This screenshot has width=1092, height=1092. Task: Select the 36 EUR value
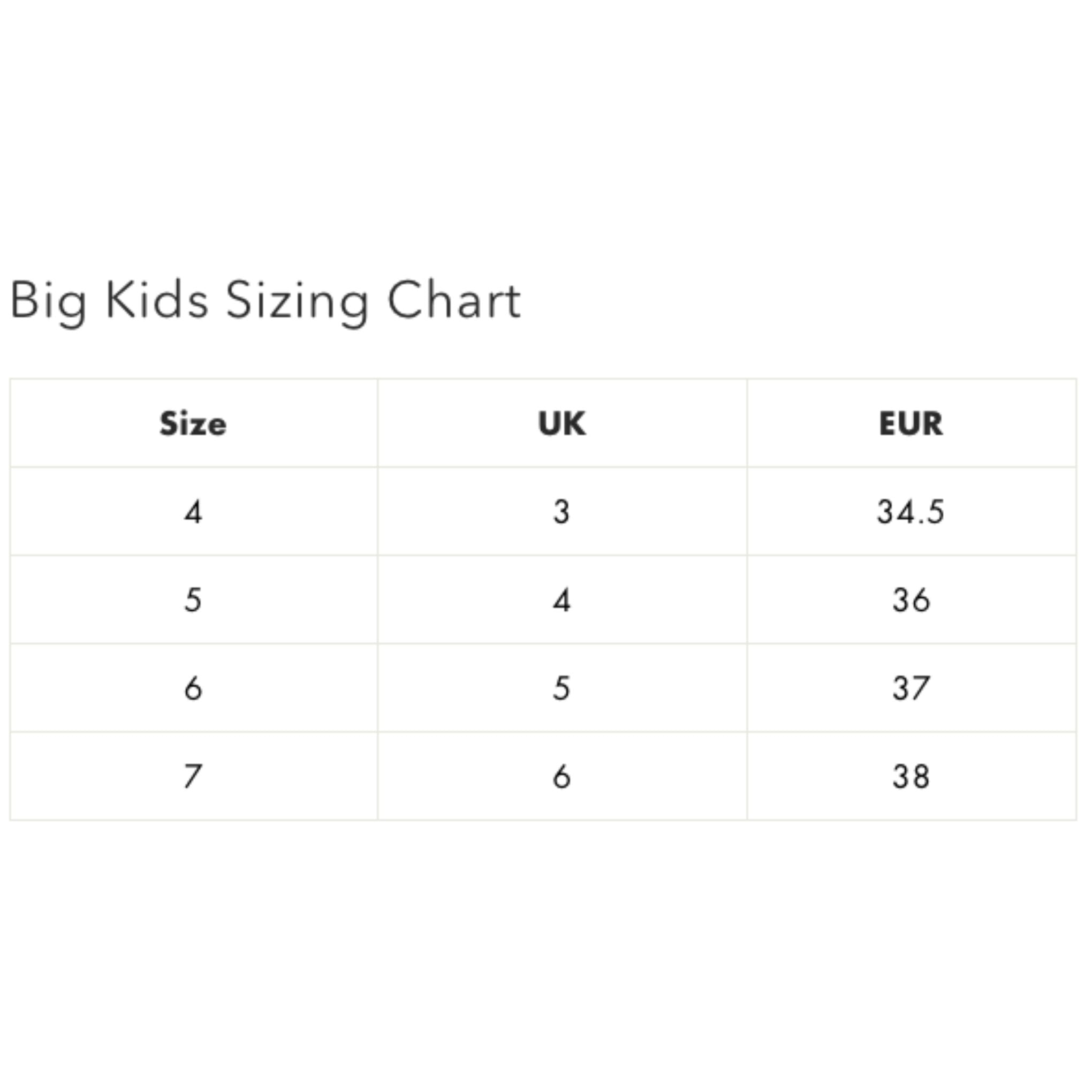point(911,600)
